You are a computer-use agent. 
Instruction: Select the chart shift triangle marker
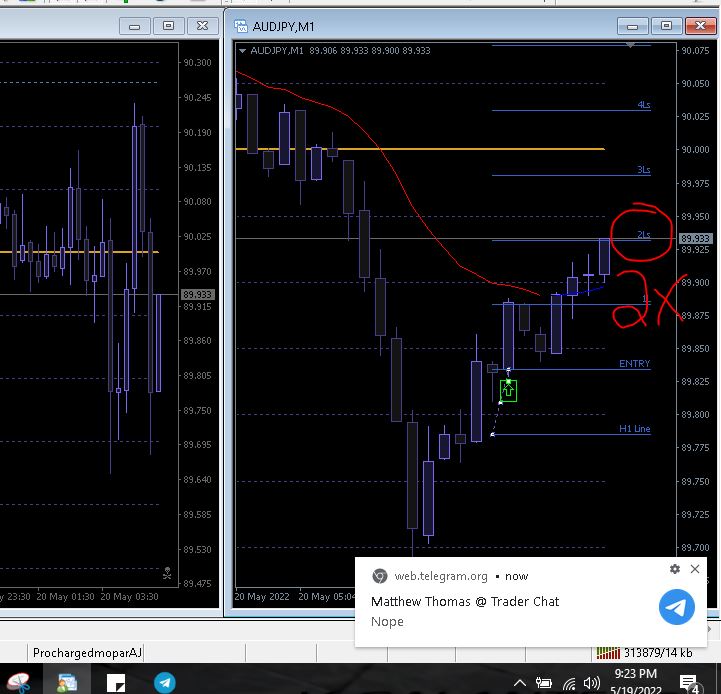point(630,45)
